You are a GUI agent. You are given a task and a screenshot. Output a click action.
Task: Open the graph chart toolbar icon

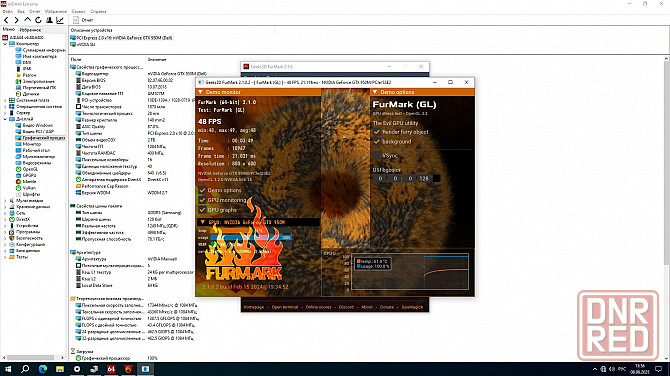click(x=60, y=20)
